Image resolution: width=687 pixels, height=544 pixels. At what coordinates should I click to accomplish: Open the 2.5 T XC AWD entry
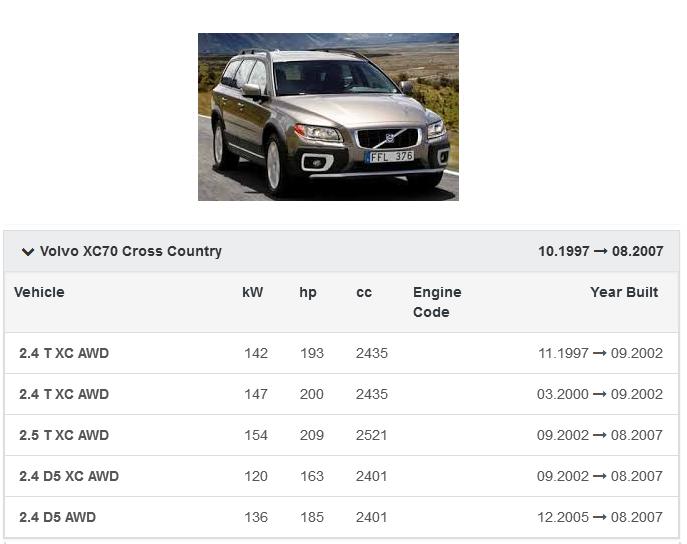[x=64, y=435]
